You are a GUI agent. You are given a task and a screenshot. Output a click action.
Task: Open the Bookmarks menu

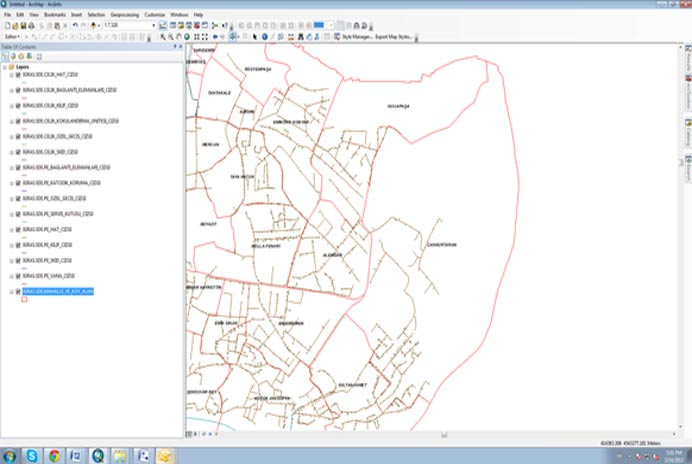(x=53, y=16)
